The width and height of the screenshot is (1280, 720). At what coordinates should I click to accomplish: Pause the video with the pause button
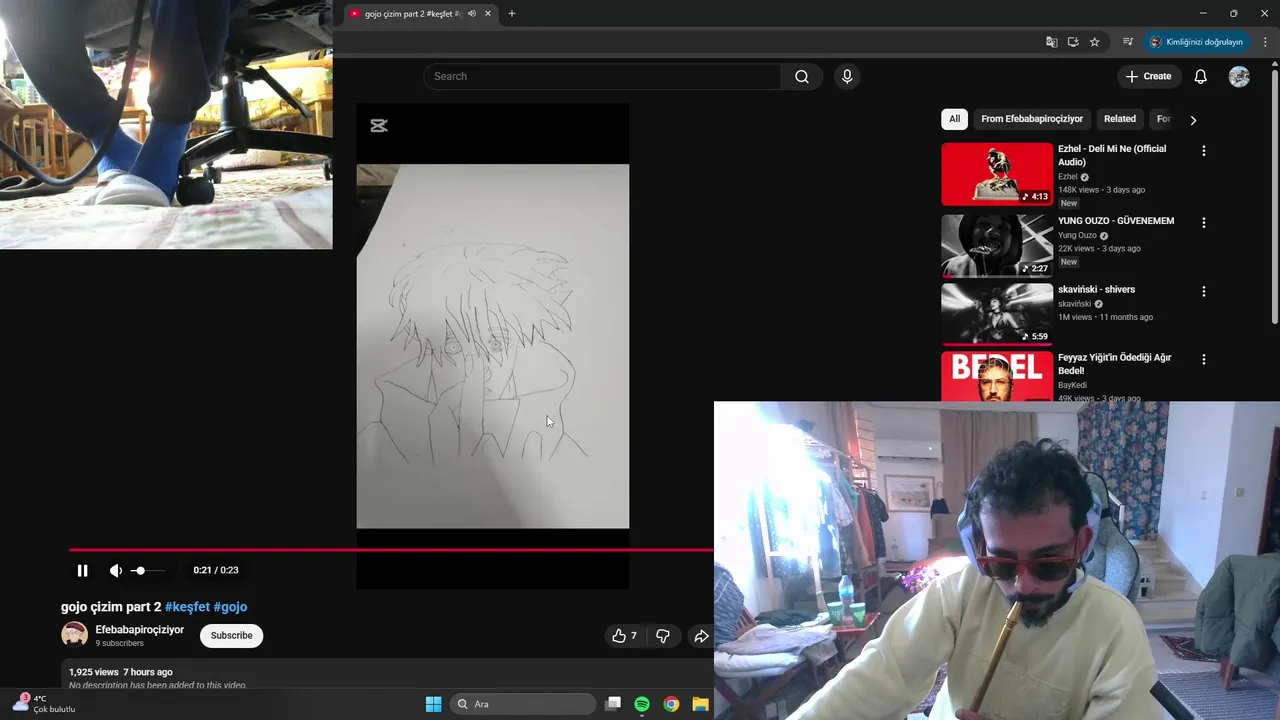point(82,570)
